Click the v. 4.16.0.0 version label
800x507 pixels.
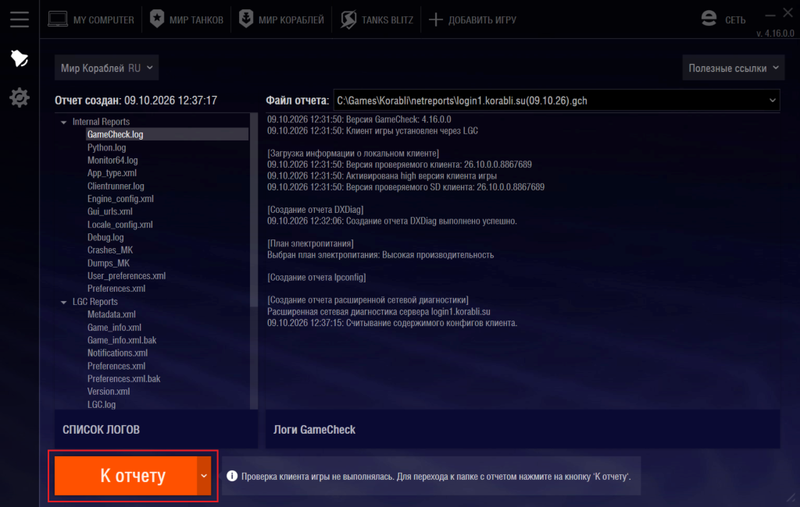(775, 34)
